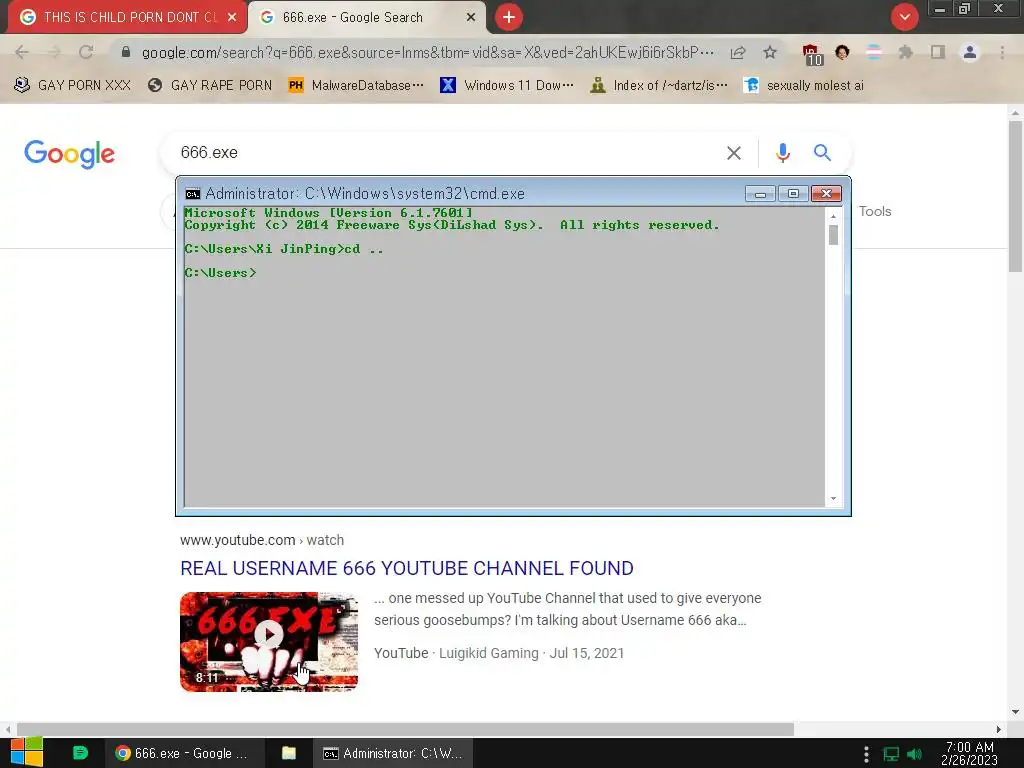Open the avatar face extension icon
Screen dimensions: 1024x768
pos(842,52)
